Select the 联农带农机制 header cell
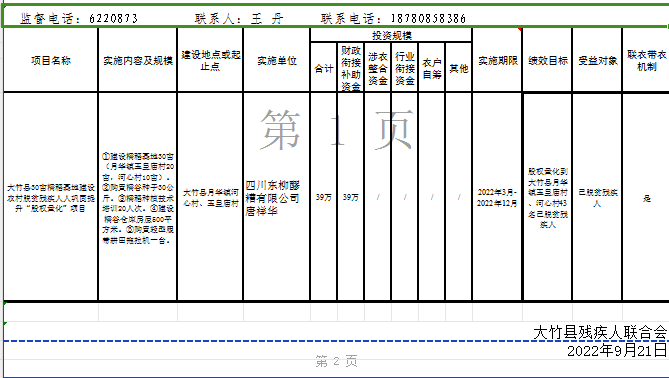Image resolution: width=669 pixels, height=378 pixels. click(x=646, y=60)
